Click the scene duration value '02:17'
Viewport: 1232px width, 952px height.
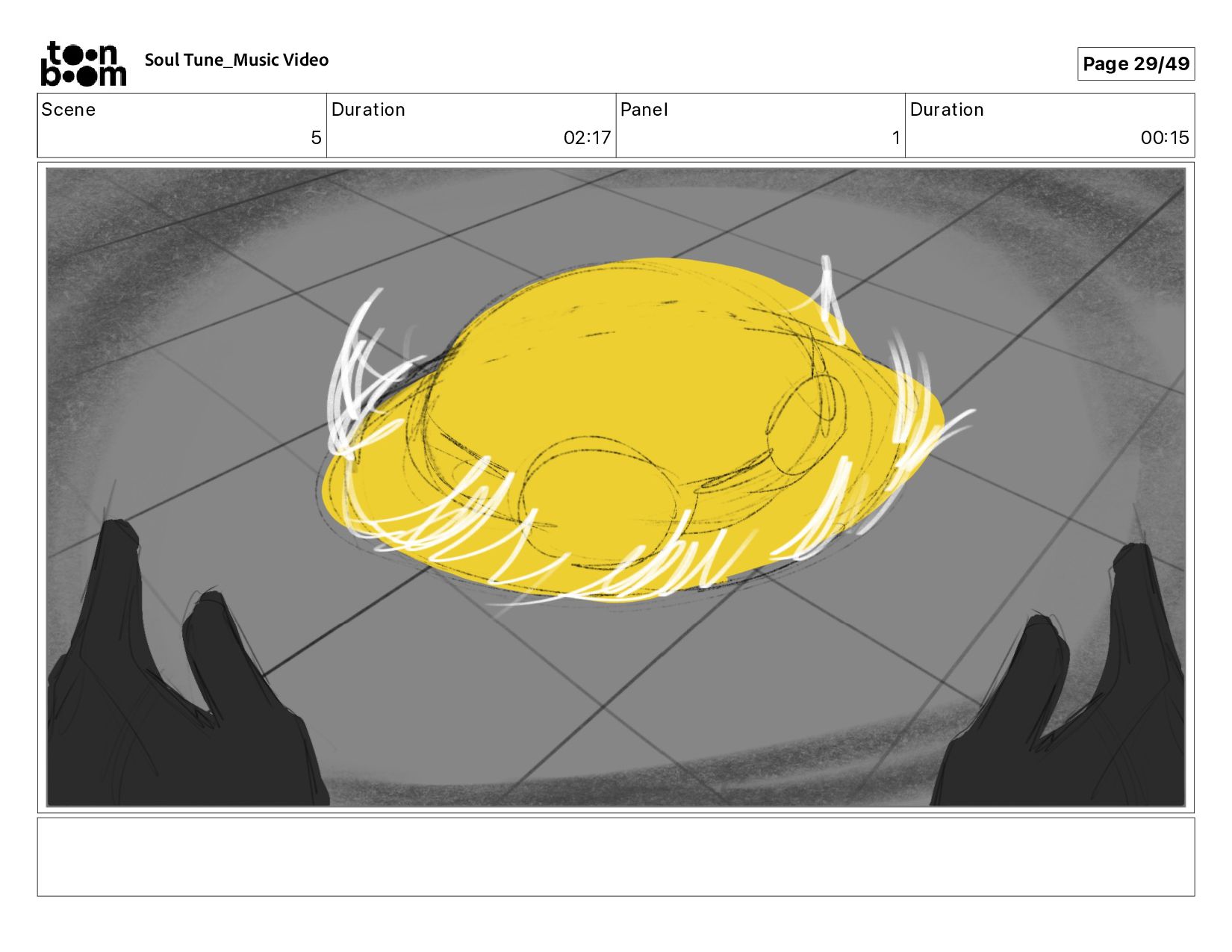click(587, 137)
